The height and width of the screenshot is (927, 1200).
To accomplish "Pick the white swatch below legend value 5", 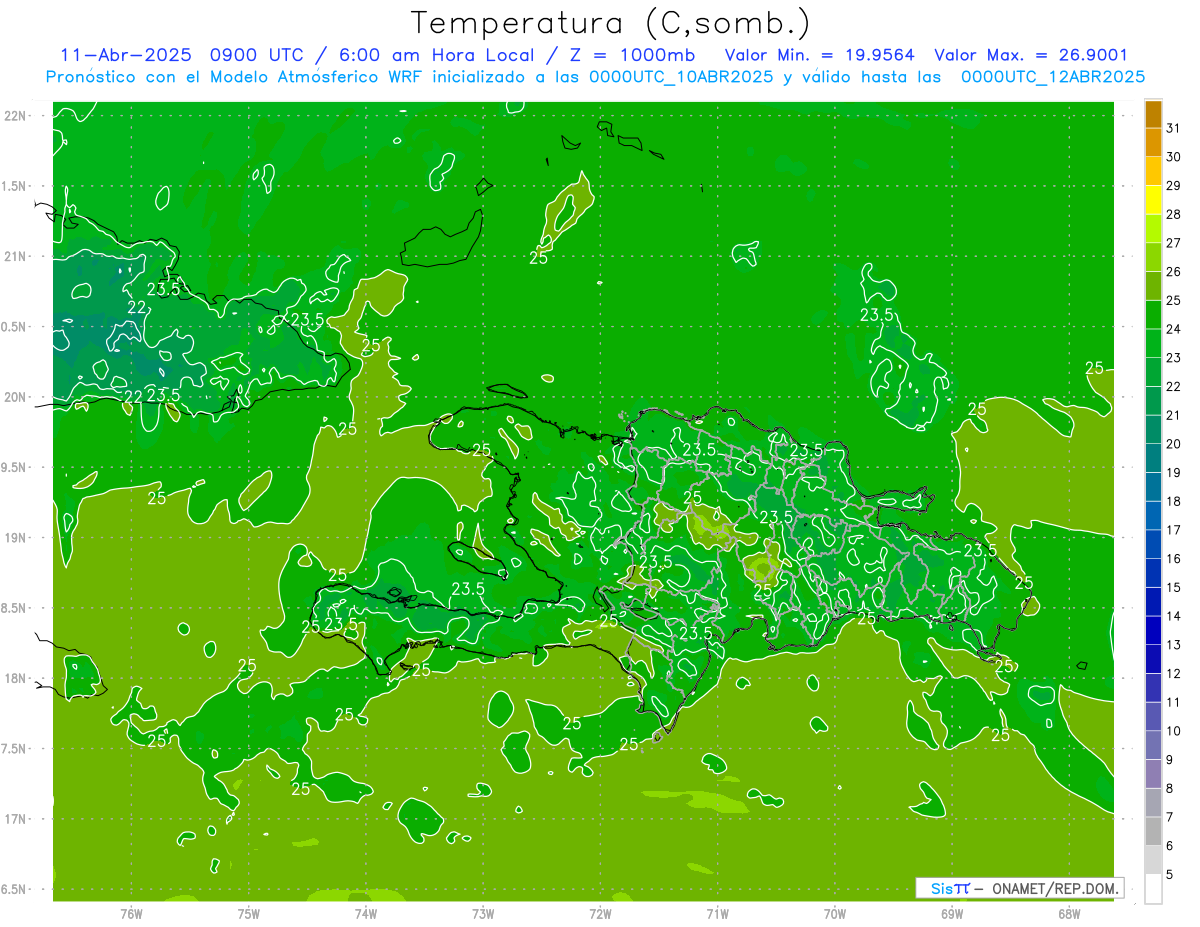I will pos(1153,889).
